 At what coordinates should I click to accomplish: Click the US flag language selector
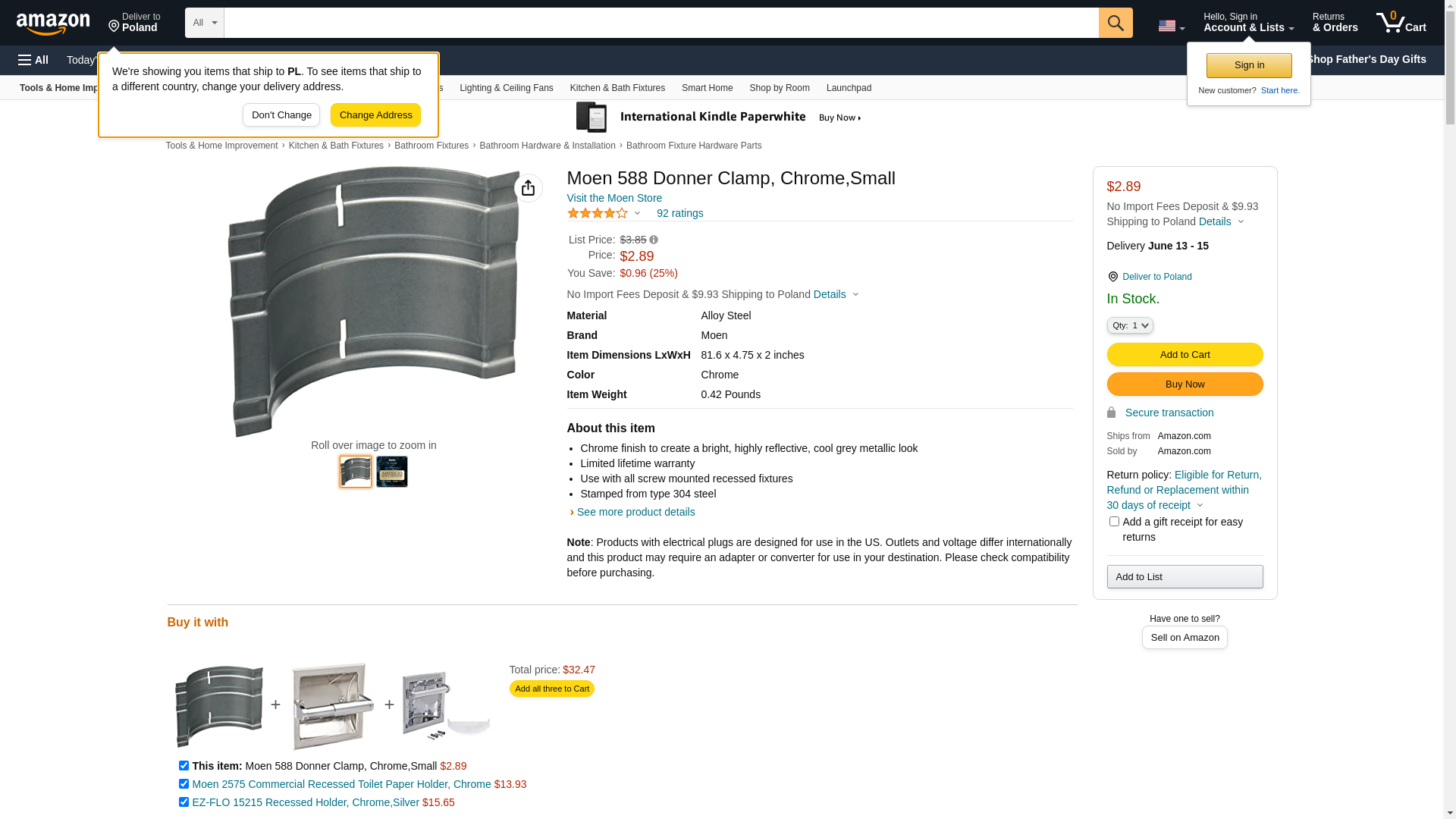pyautogui.click(x=1170, y=26)
